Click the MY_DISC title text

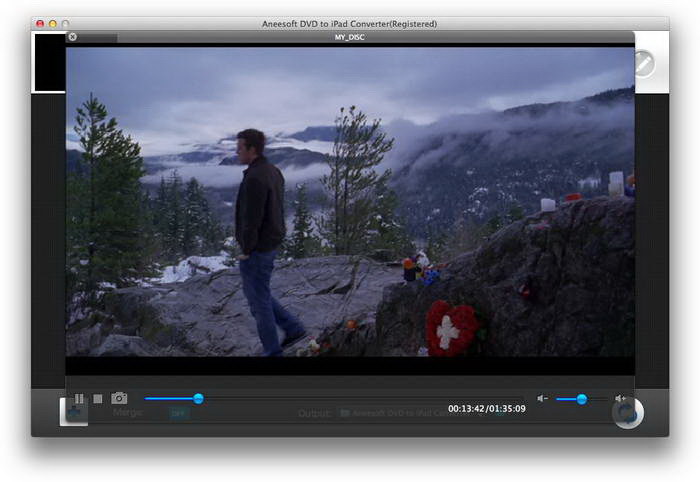pos(350,37)
